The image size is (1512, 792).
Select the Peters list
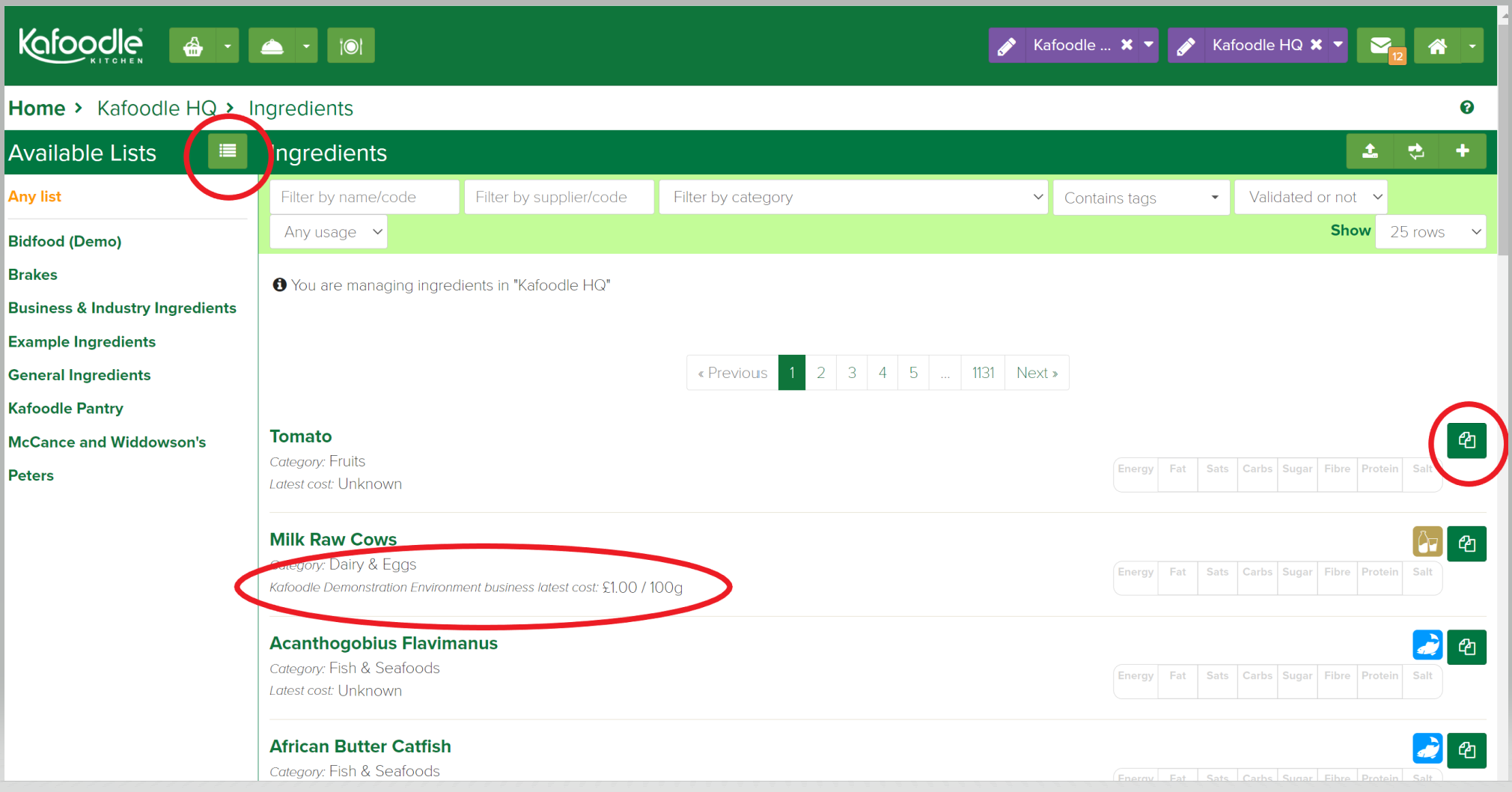31,475
